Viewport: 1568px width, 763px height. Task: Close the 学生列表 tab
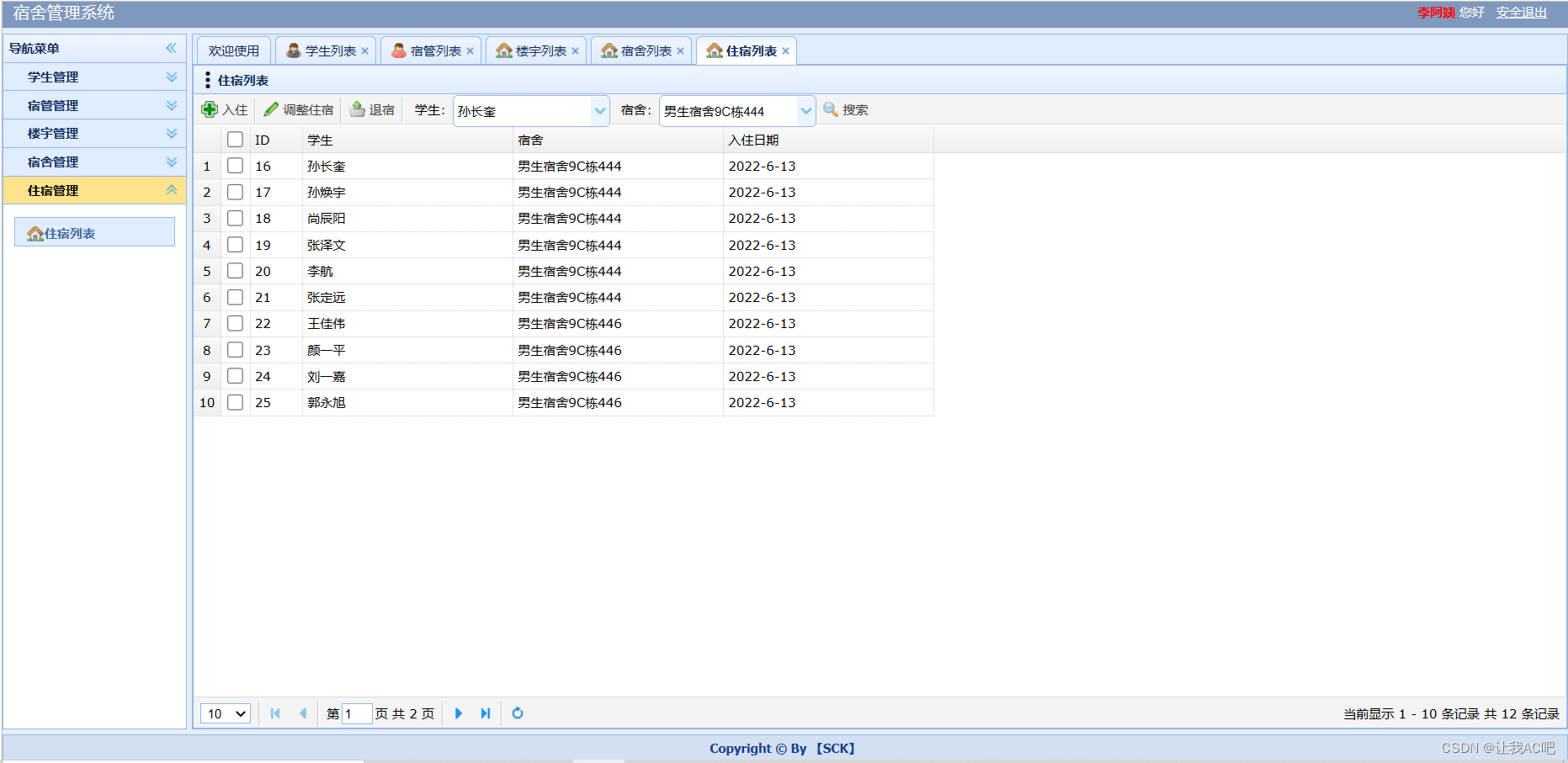[x=364, y=51]
